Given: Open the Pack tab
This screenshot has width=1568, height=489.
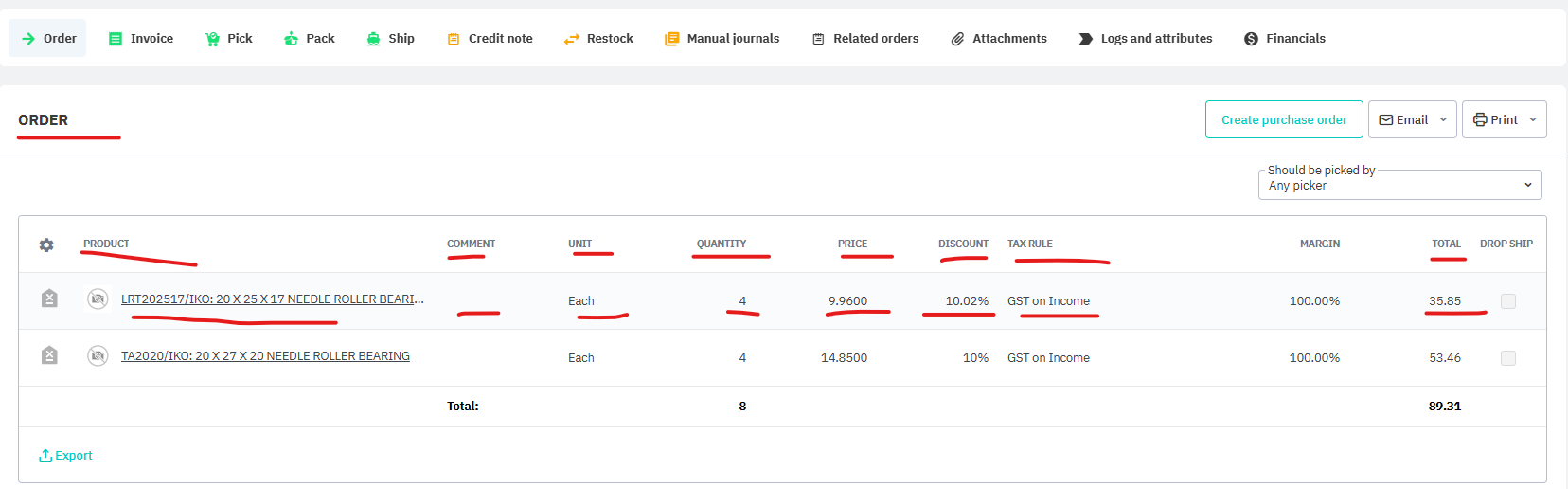Looking at the screenshot, I should [309, 39].
